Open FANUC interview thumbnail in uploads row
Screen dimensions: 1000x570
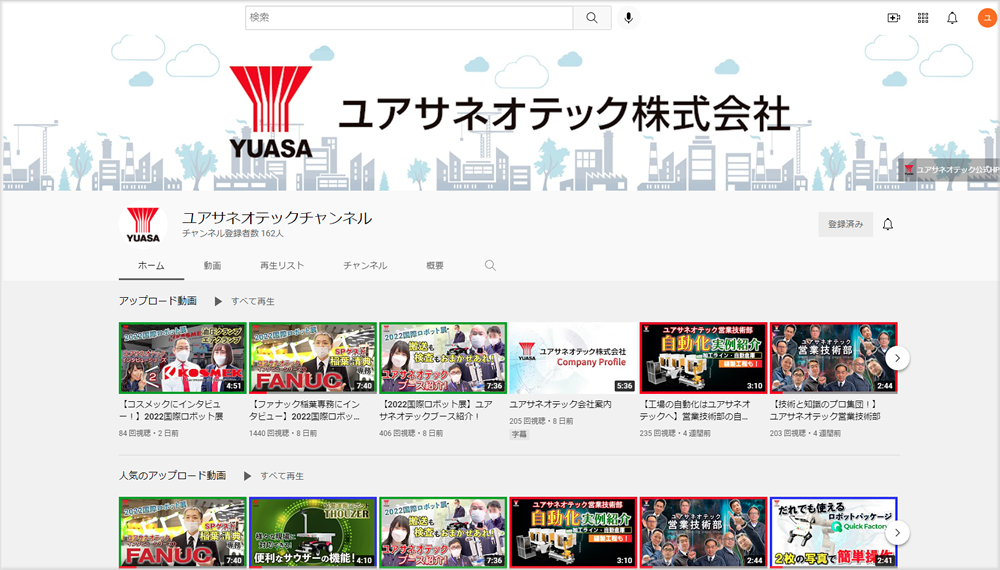click(312, 358)
